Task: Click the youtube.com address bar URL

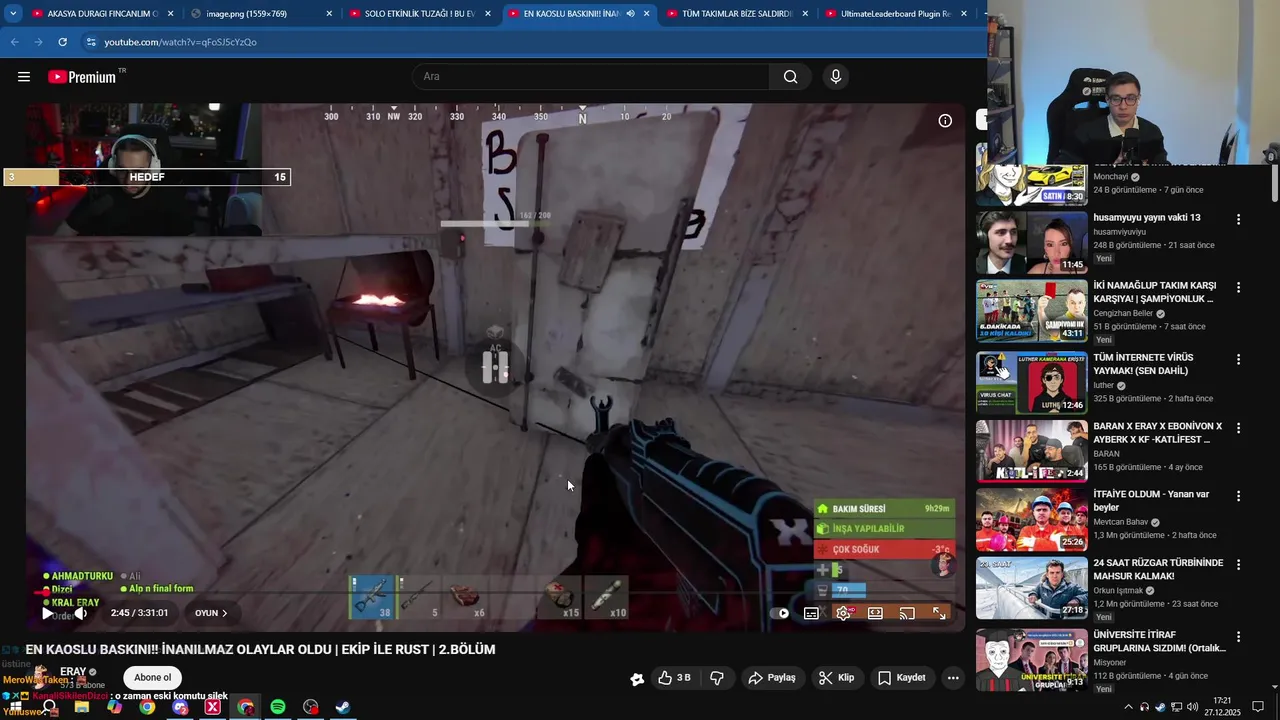Action: point(181,42)
